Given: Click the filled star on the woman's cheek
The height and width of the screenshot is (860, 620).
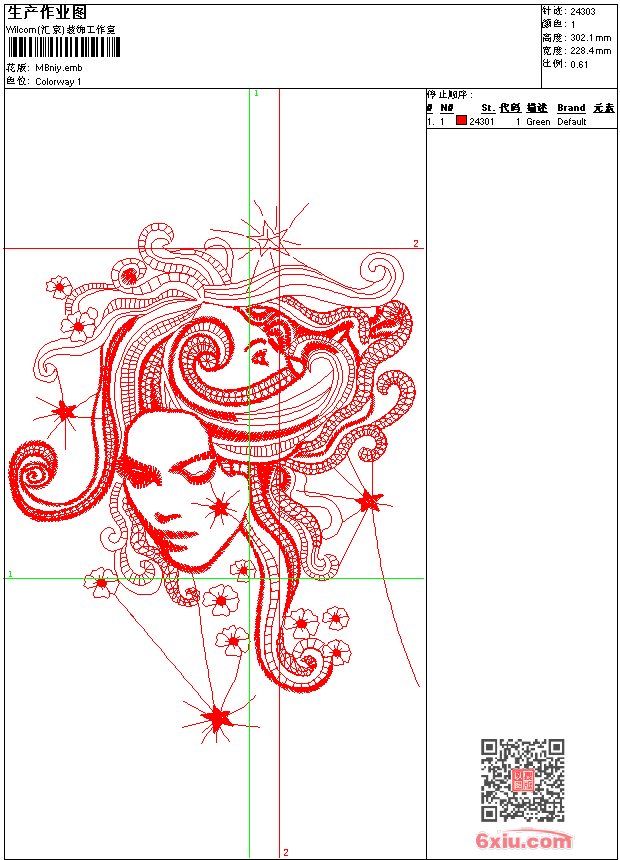Looking at the screenshot, I should [x=219, y=507].
